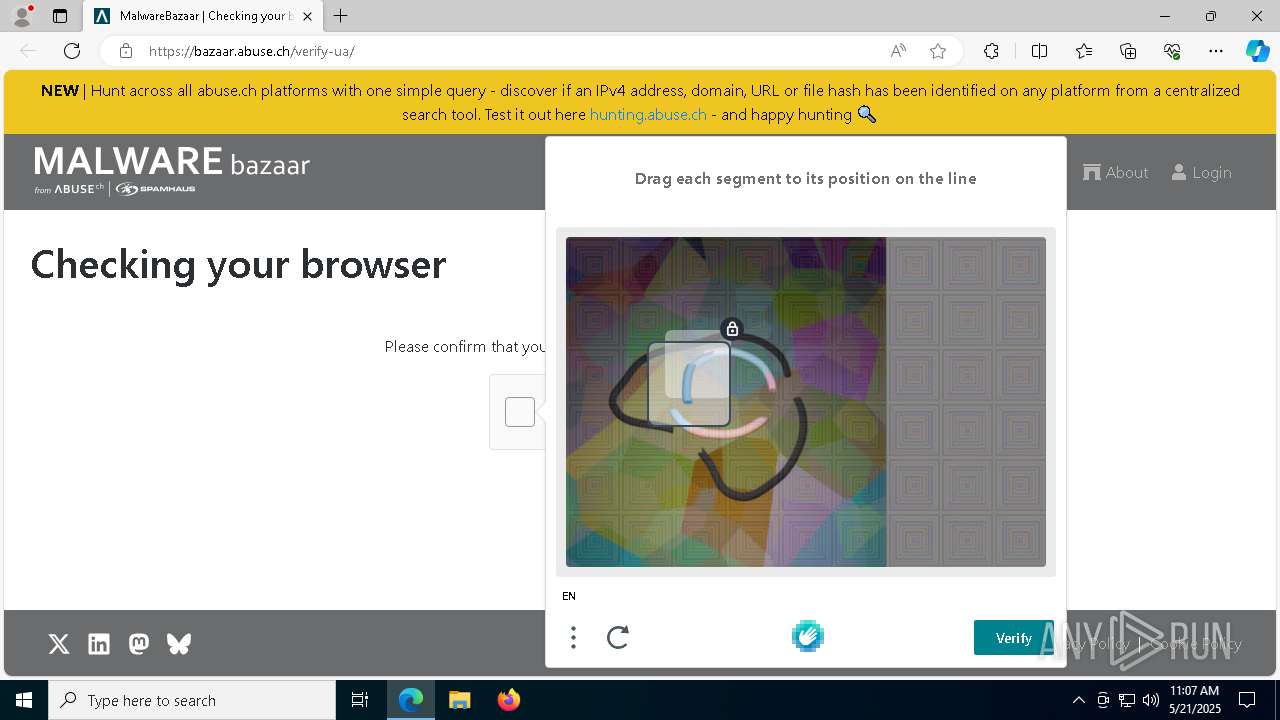Click the site info lock icon

coord(125,51)
